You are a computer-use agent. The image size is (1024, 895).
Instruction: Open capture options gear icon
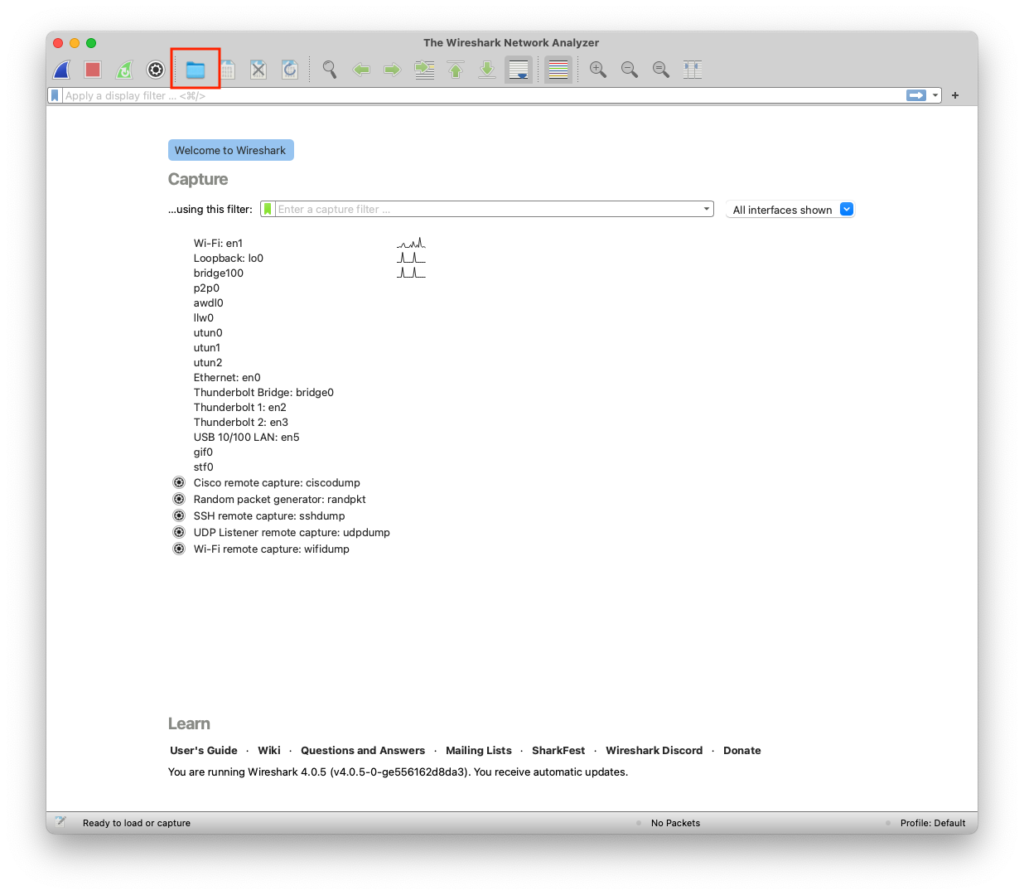155,70
